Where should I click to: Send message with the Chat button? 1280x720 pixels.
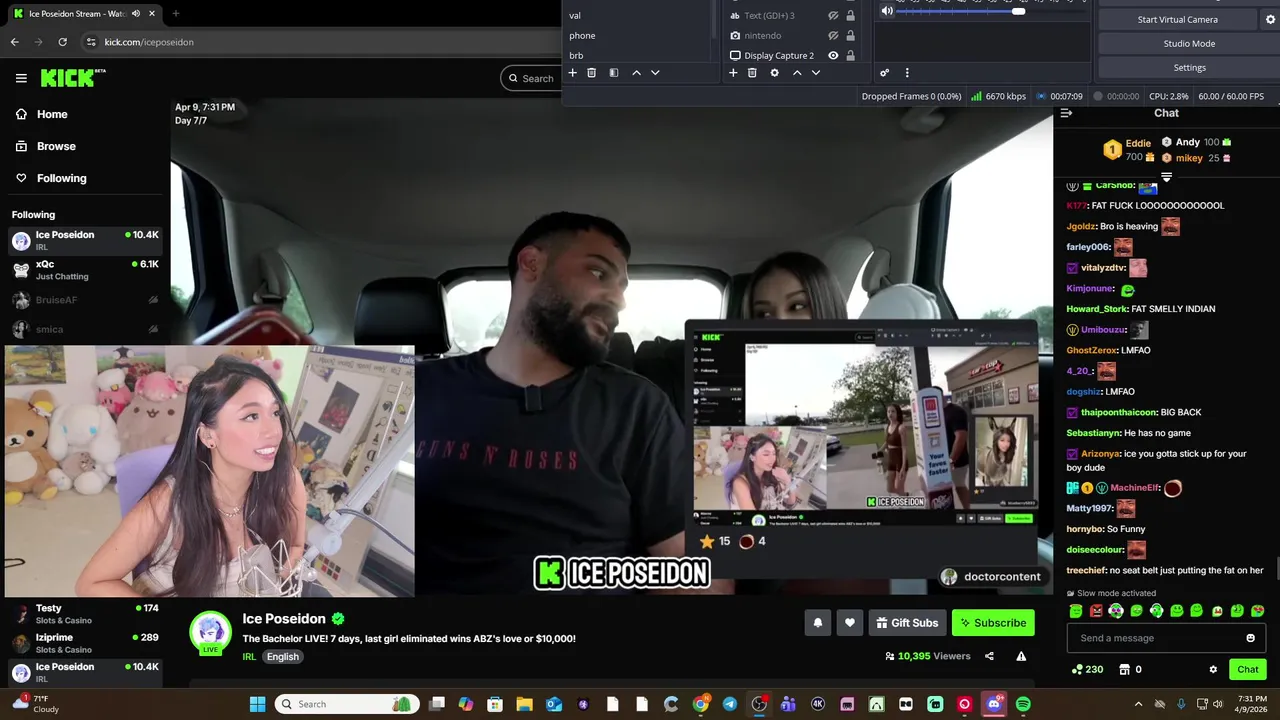pyautogui.click(x=1248, y=669)
